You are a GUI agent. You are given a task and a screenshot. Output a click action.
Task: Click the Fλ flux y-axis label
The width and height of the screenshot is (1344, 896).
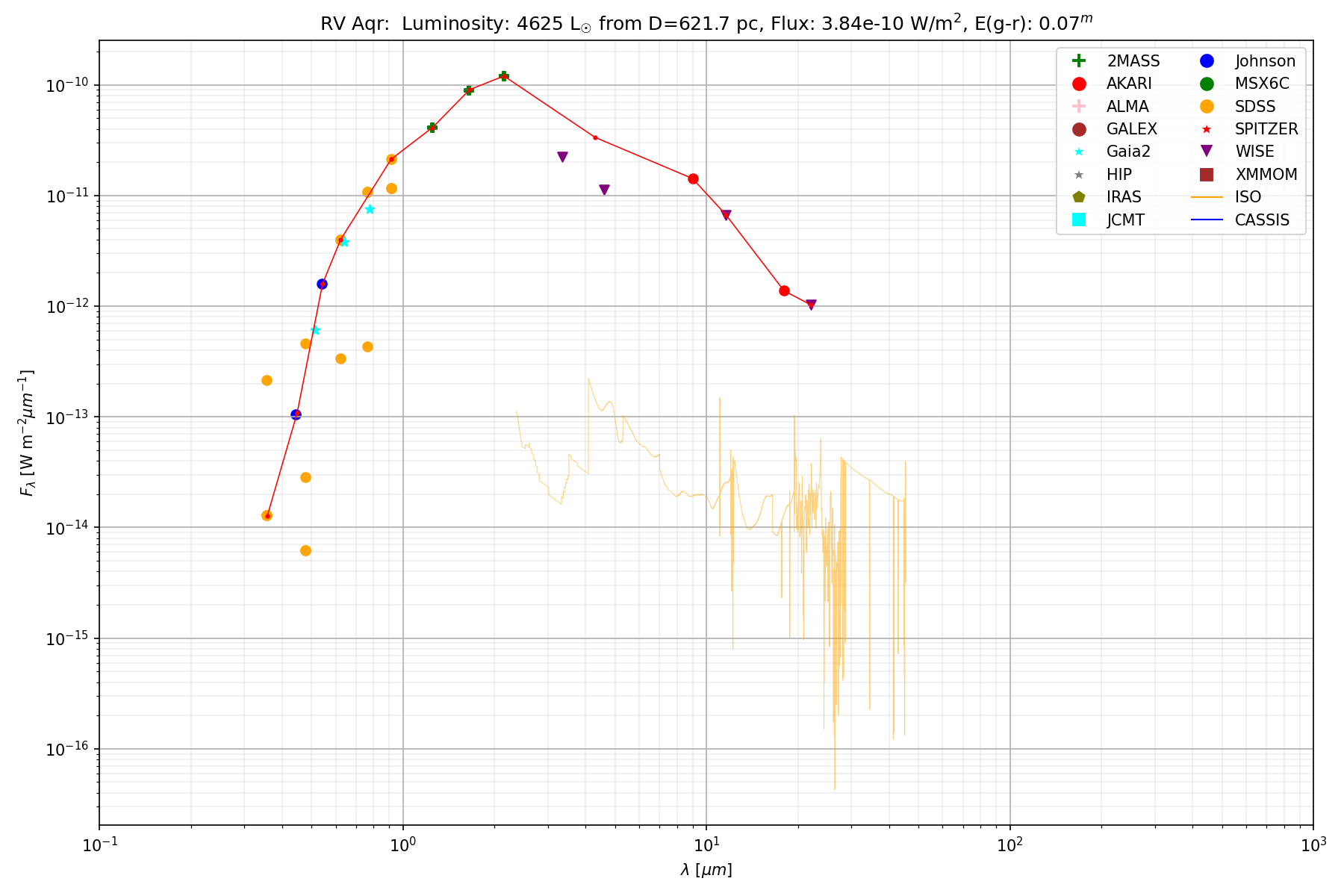click(27, 433)
